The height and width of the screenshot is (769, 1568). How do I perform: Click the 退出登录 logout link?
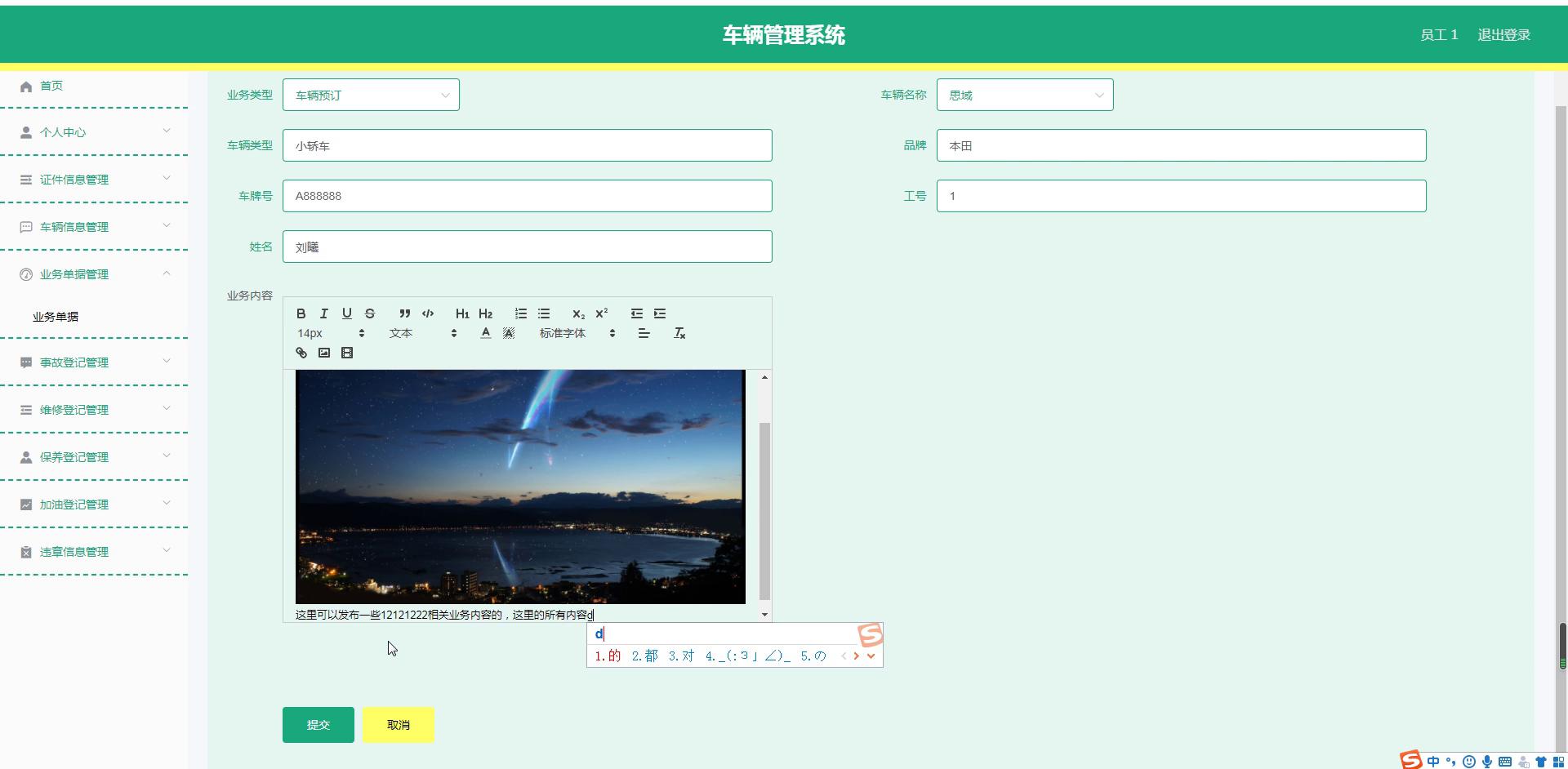click(x=1503, y=34)
